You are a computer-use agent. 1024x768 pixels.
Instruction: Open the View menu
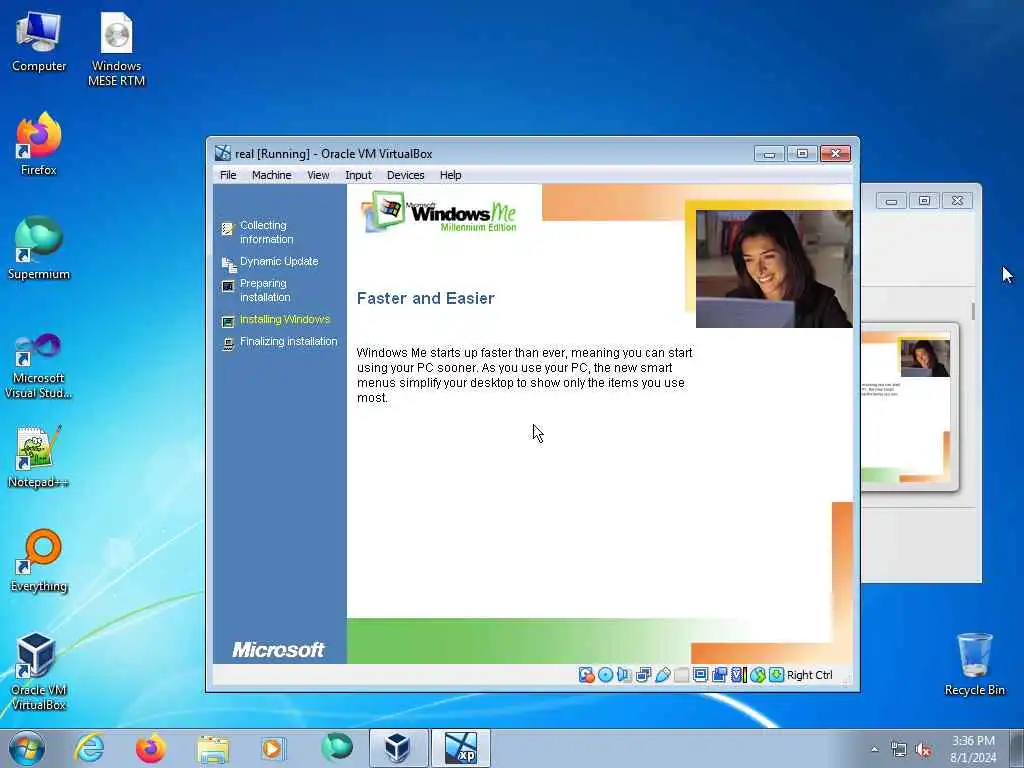click(318, 175)
